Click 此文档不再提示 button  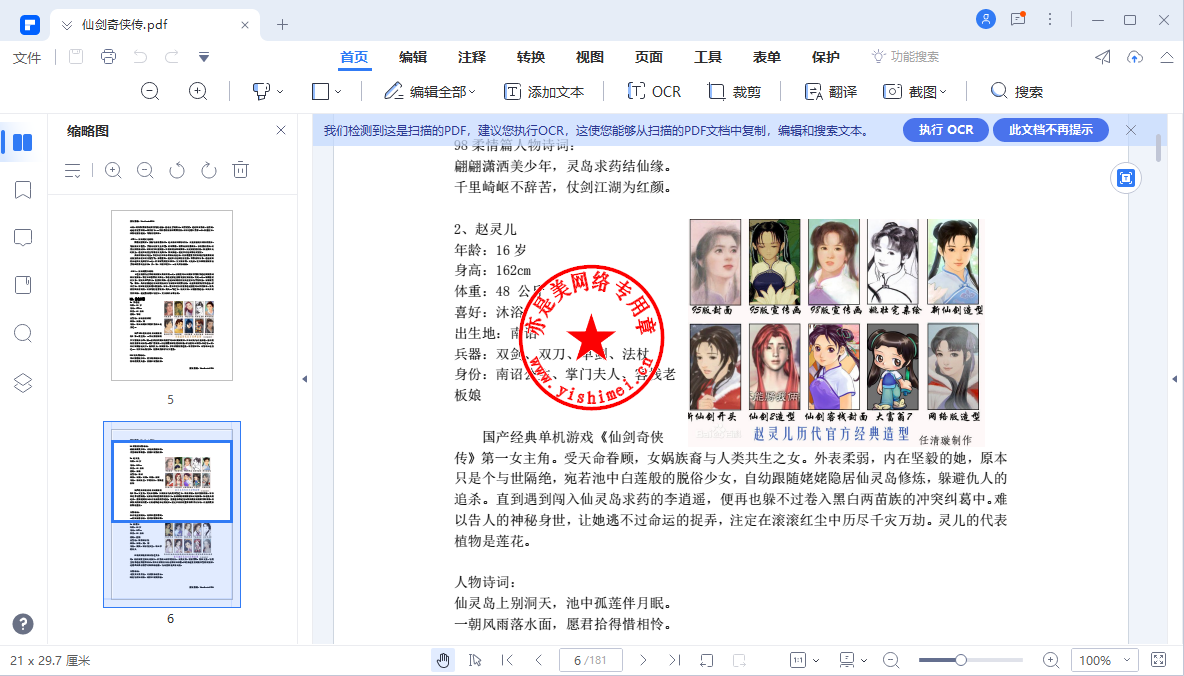[1050, 130]
